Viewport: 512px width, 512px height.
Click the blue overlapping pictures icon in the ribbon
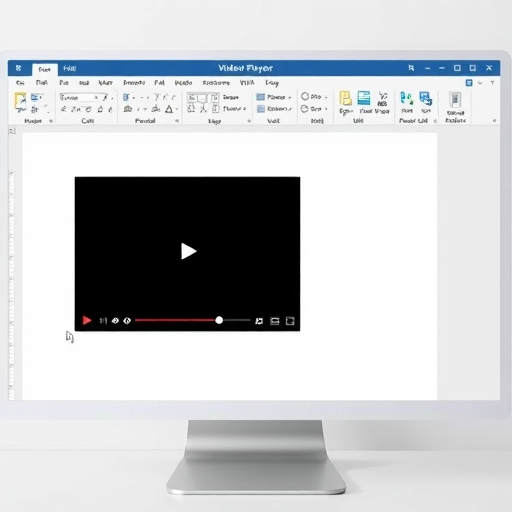(426, 99)
